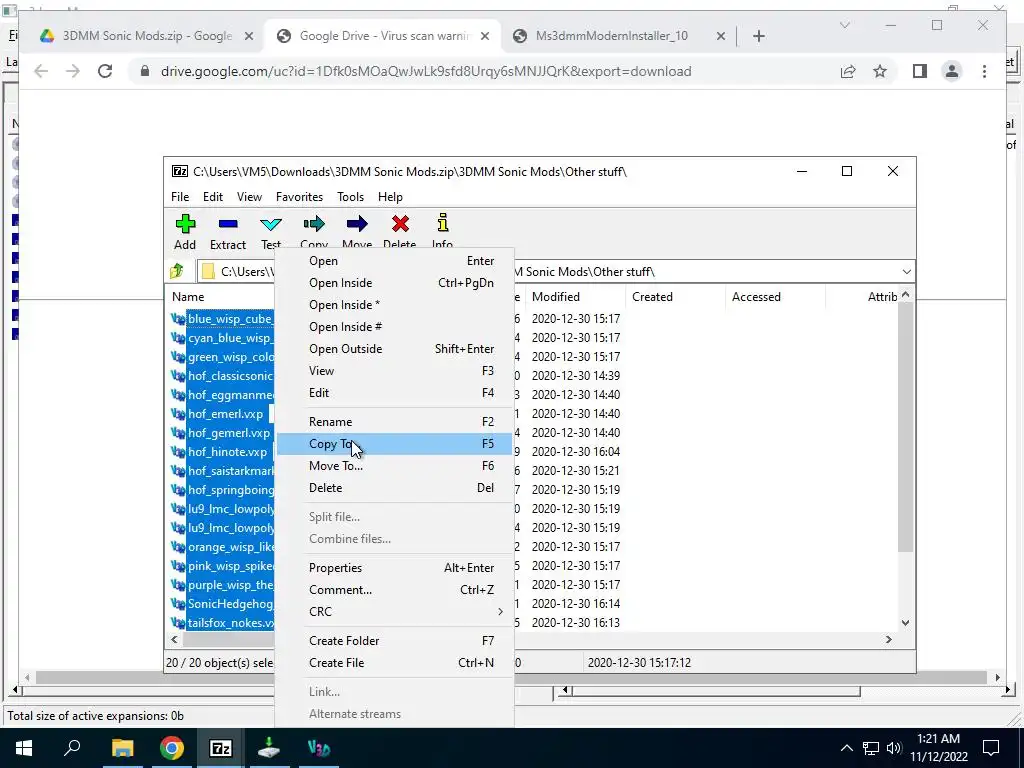Open the Windows Start menu

[x=24, y=748]
